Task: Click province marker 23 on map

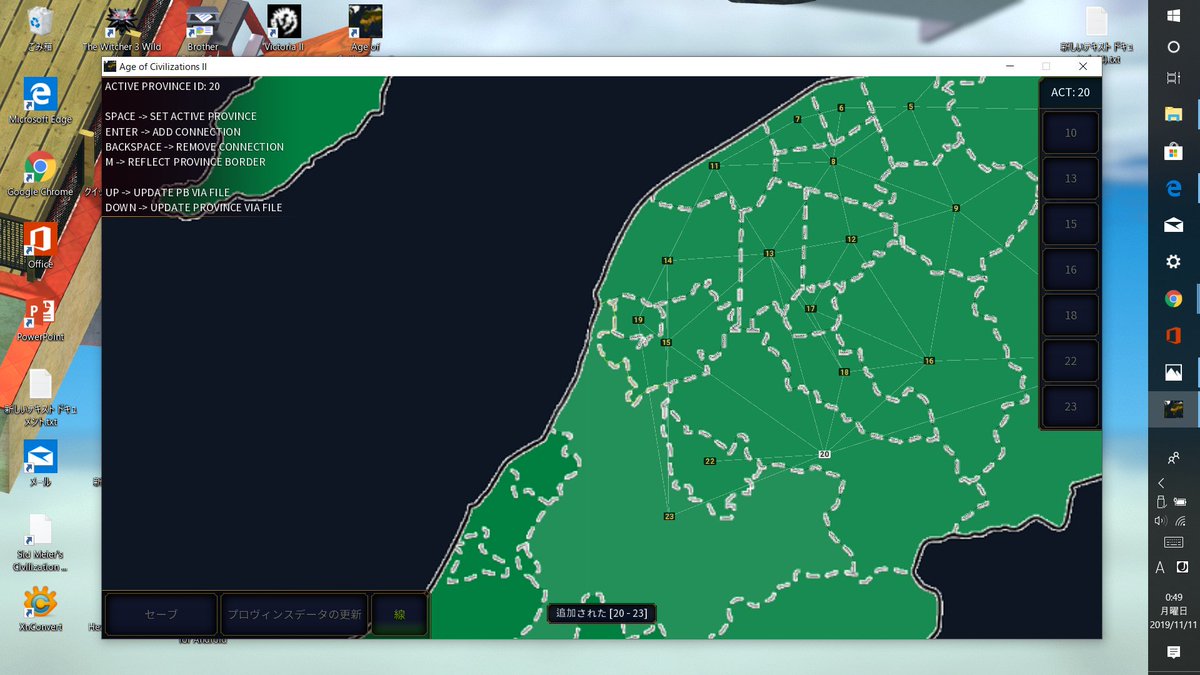Action: pyautogui.click(x=669, y=516)
